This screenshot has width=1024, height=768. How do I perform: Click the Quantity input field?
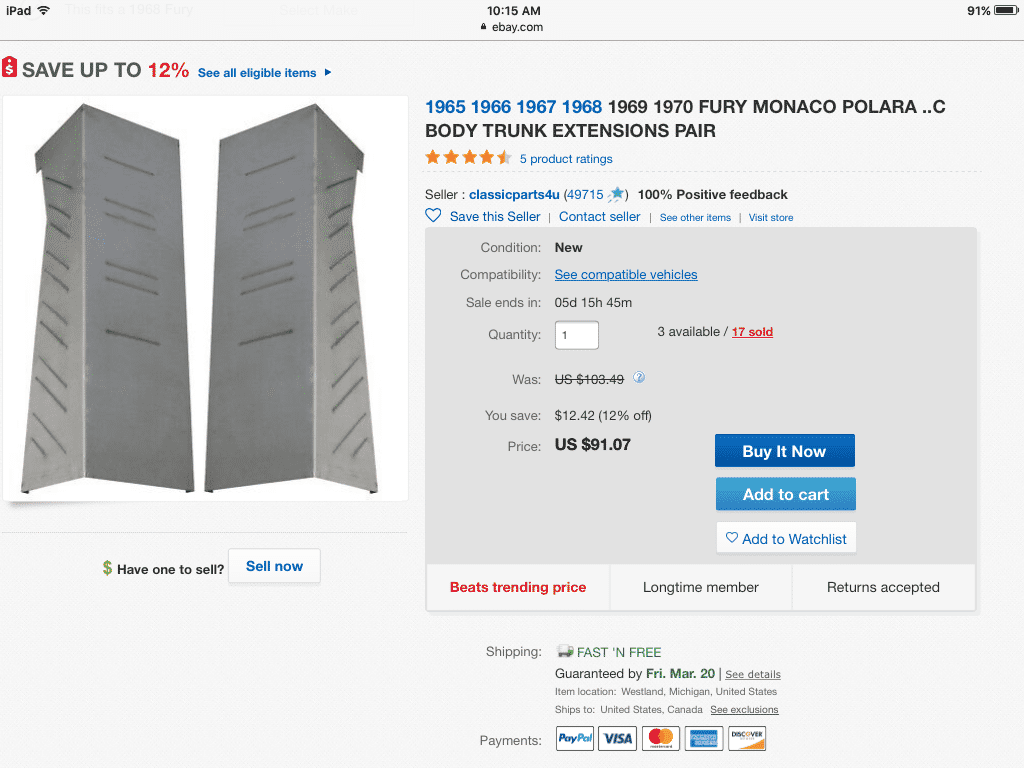coord(577,335)
